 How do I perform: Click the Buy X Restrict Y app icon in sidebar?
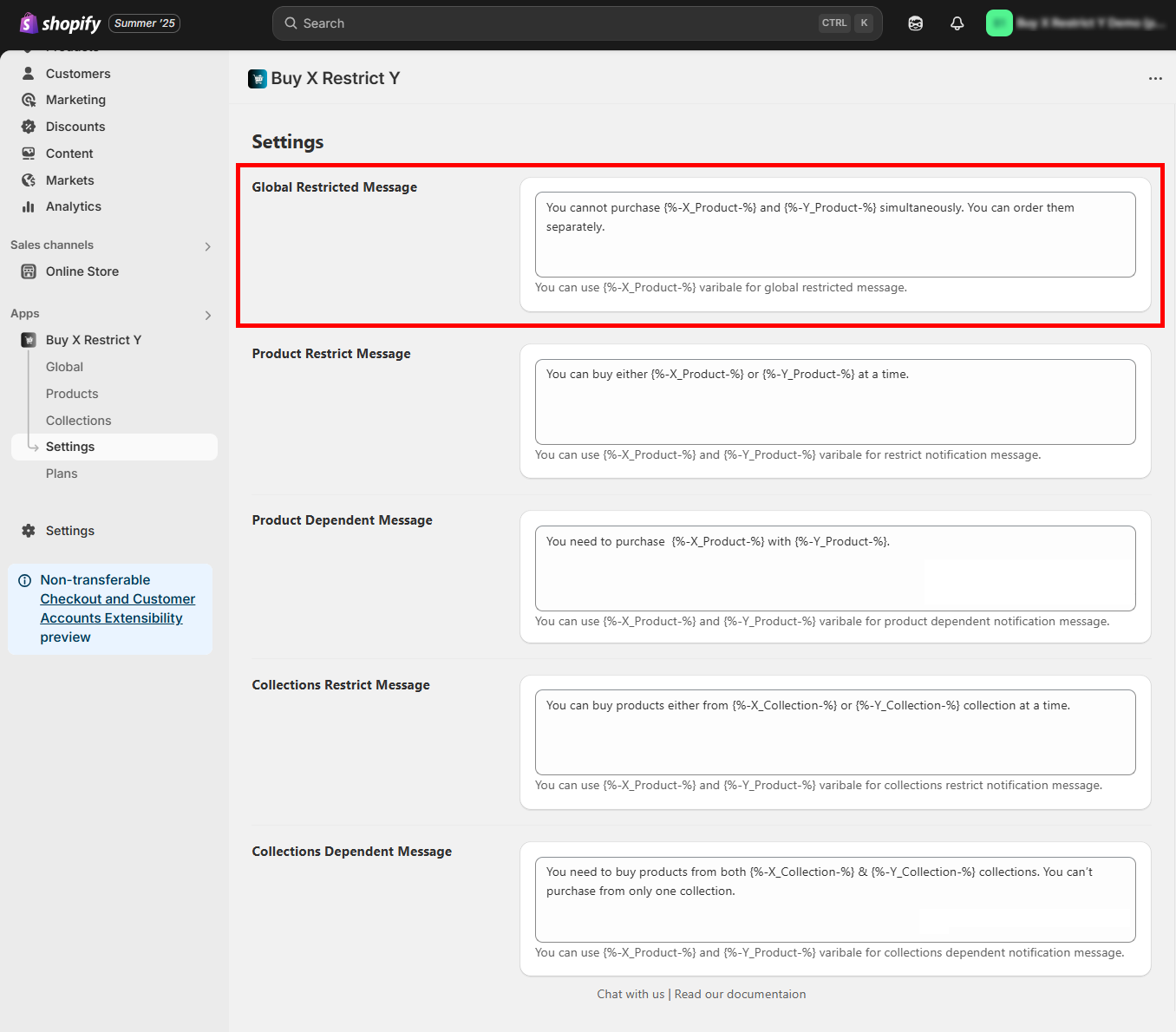(29, 340)
